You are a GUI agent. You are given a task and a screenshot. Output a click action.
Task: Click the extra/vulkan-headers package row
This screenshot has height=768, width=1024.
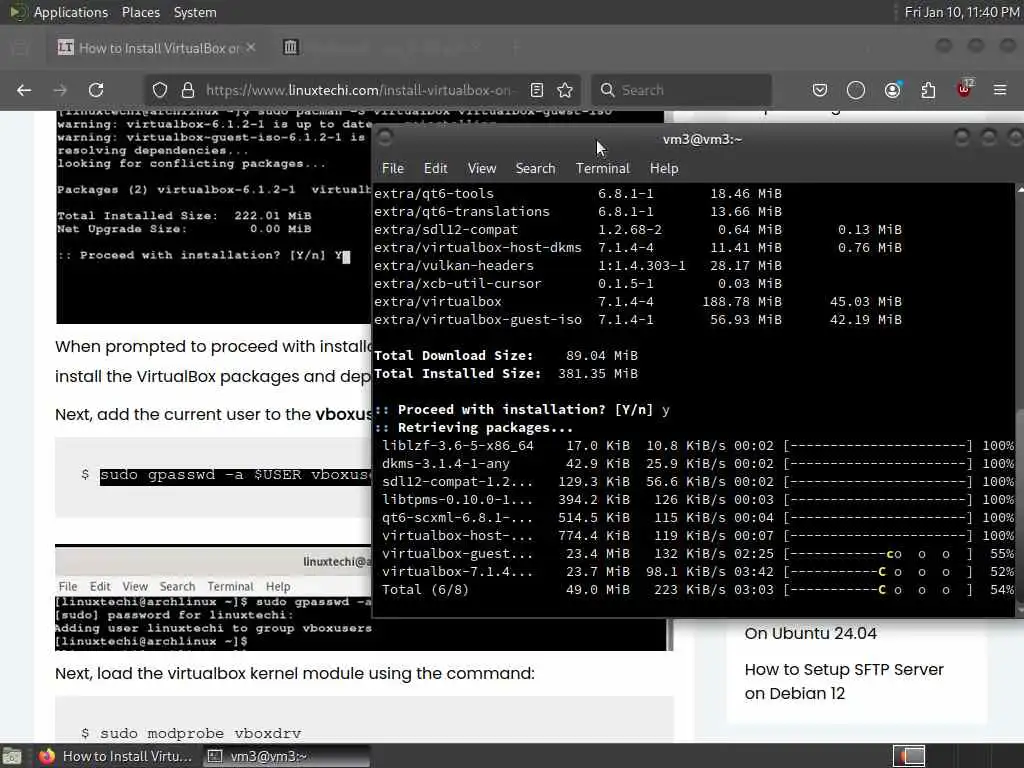point(577,266)
